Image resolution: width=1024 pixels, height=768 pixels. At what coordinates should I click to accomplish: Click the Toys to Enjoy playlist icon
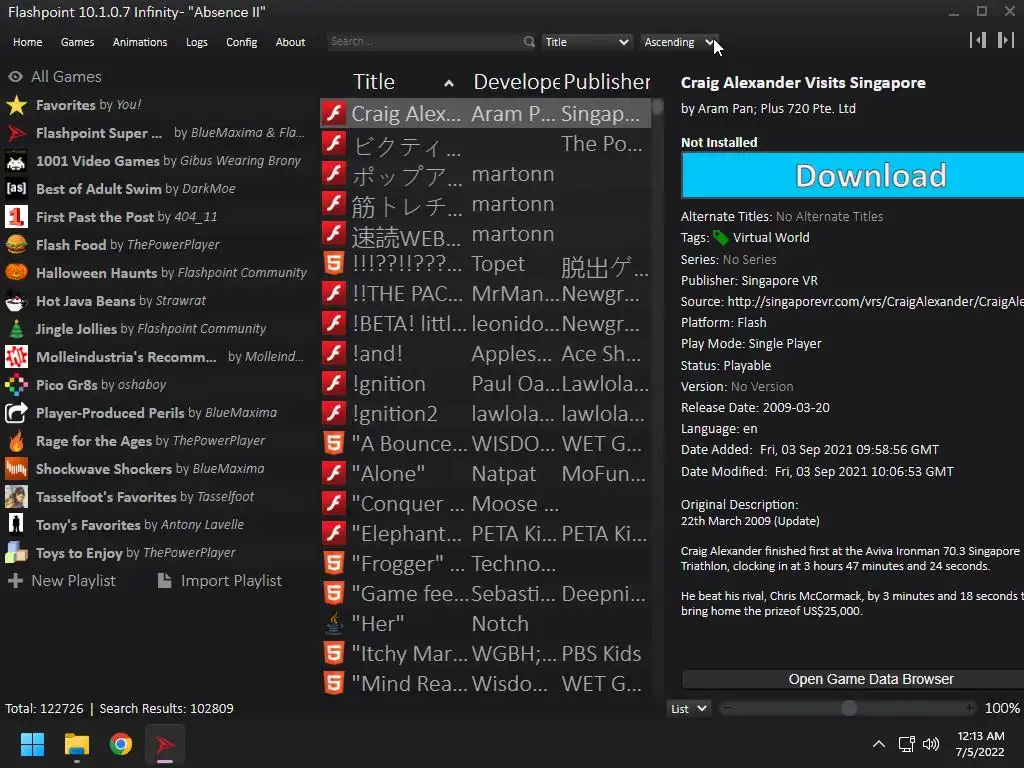click(16, 553)
